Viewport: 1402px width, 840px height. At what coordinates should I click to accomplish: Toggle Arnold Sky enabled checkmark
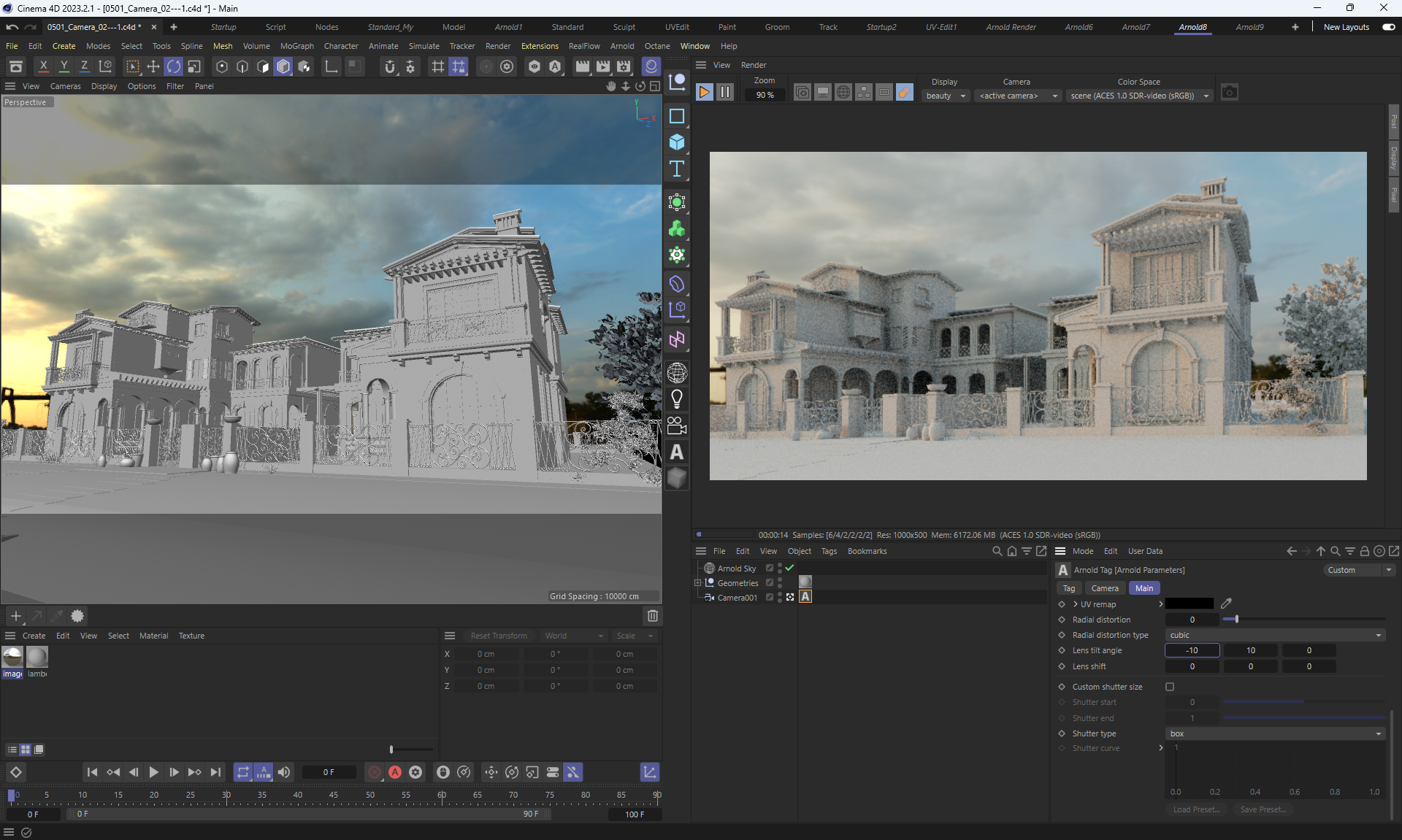click(789, 568)
